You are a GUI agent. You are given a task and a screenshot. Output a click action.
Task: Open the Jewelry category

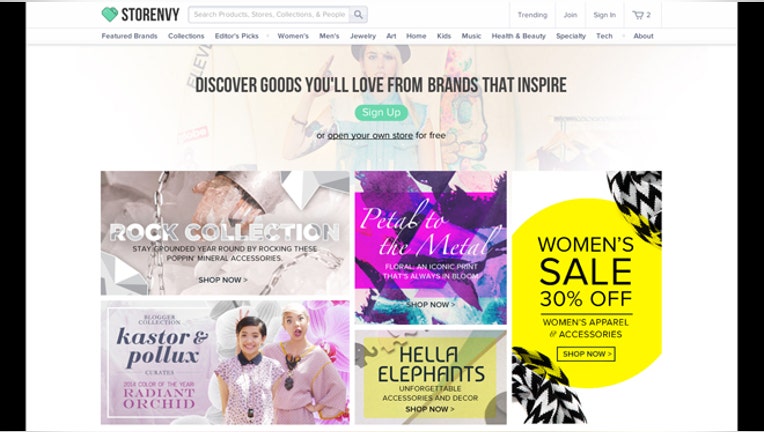tap(363, 36)
